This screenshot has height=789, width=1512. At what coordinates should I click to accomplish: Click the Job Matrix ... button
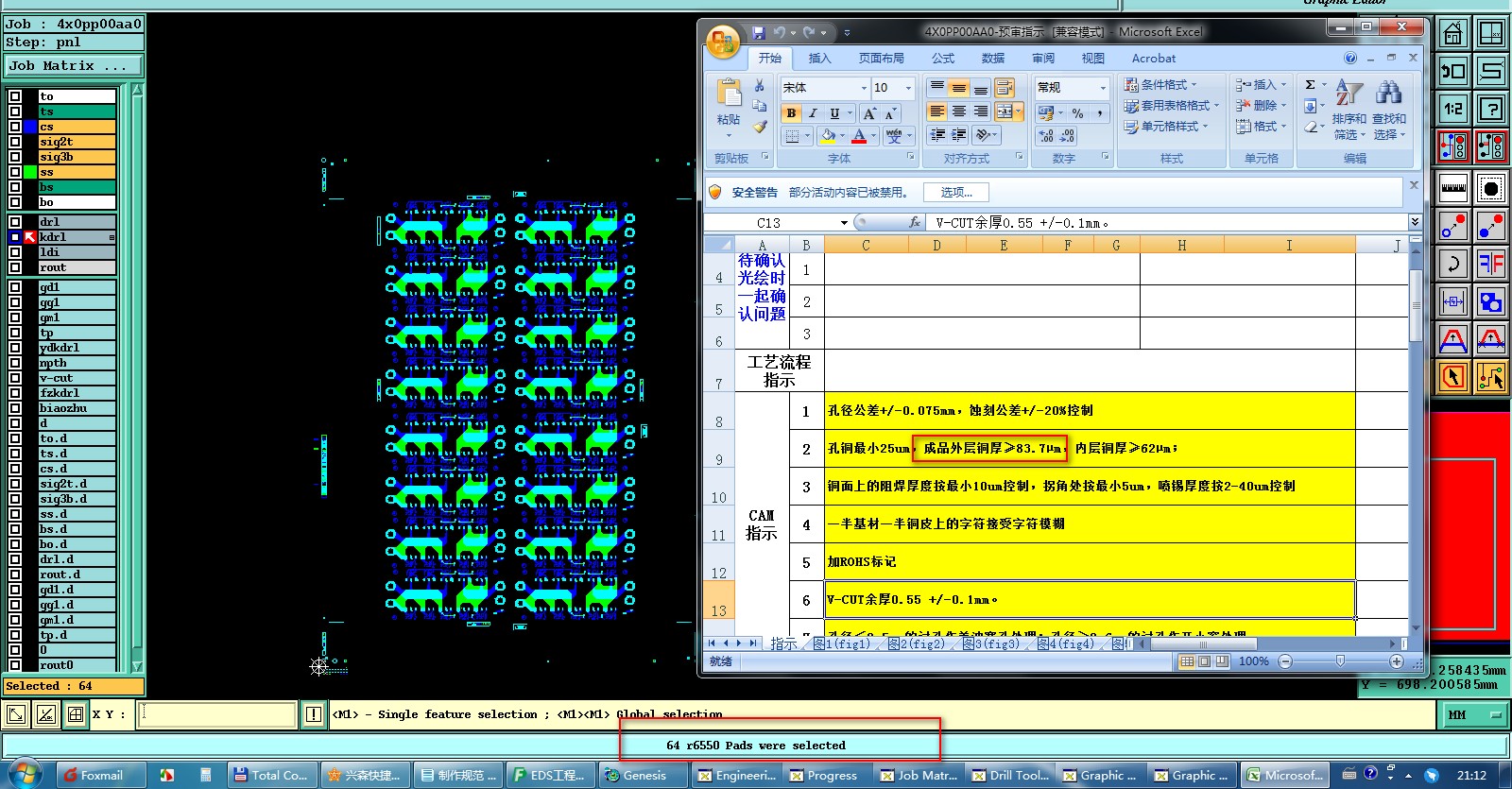click(74, 66)
